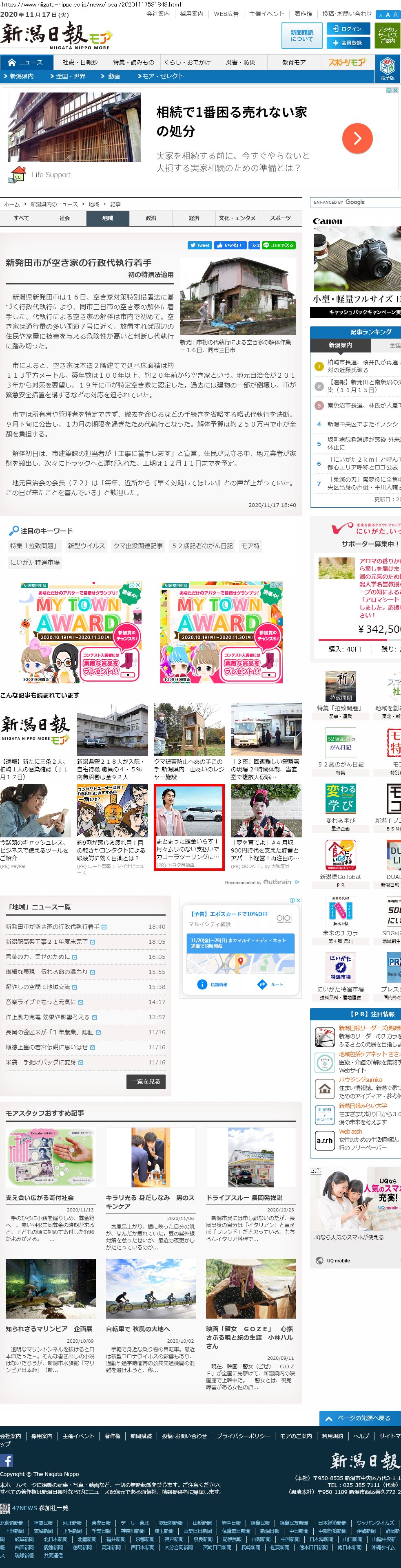Switch ranking to 新潟県内 tab
The image size is (401, 1568).
click(x=340, y=345)
